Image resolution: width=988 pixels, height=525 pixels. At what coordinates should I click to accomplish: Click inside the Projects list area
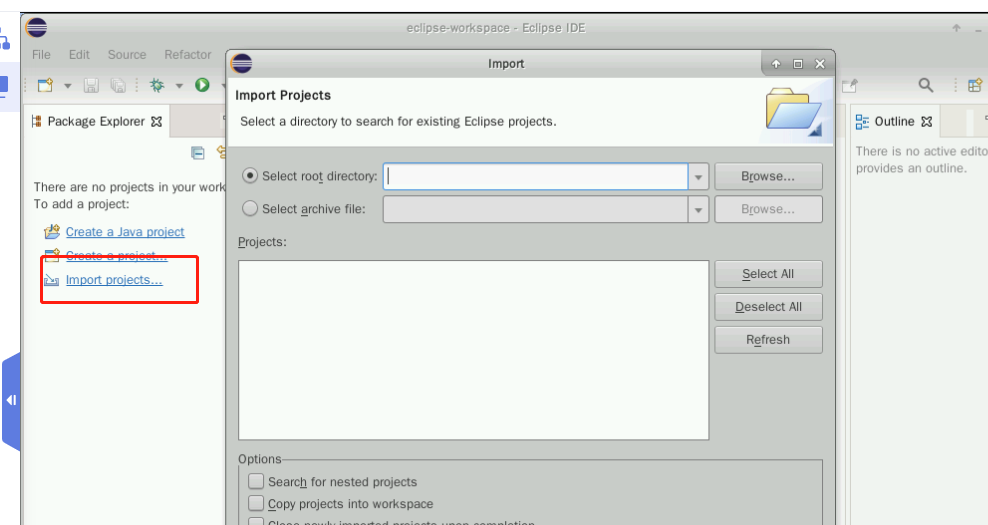click(473, 350)
